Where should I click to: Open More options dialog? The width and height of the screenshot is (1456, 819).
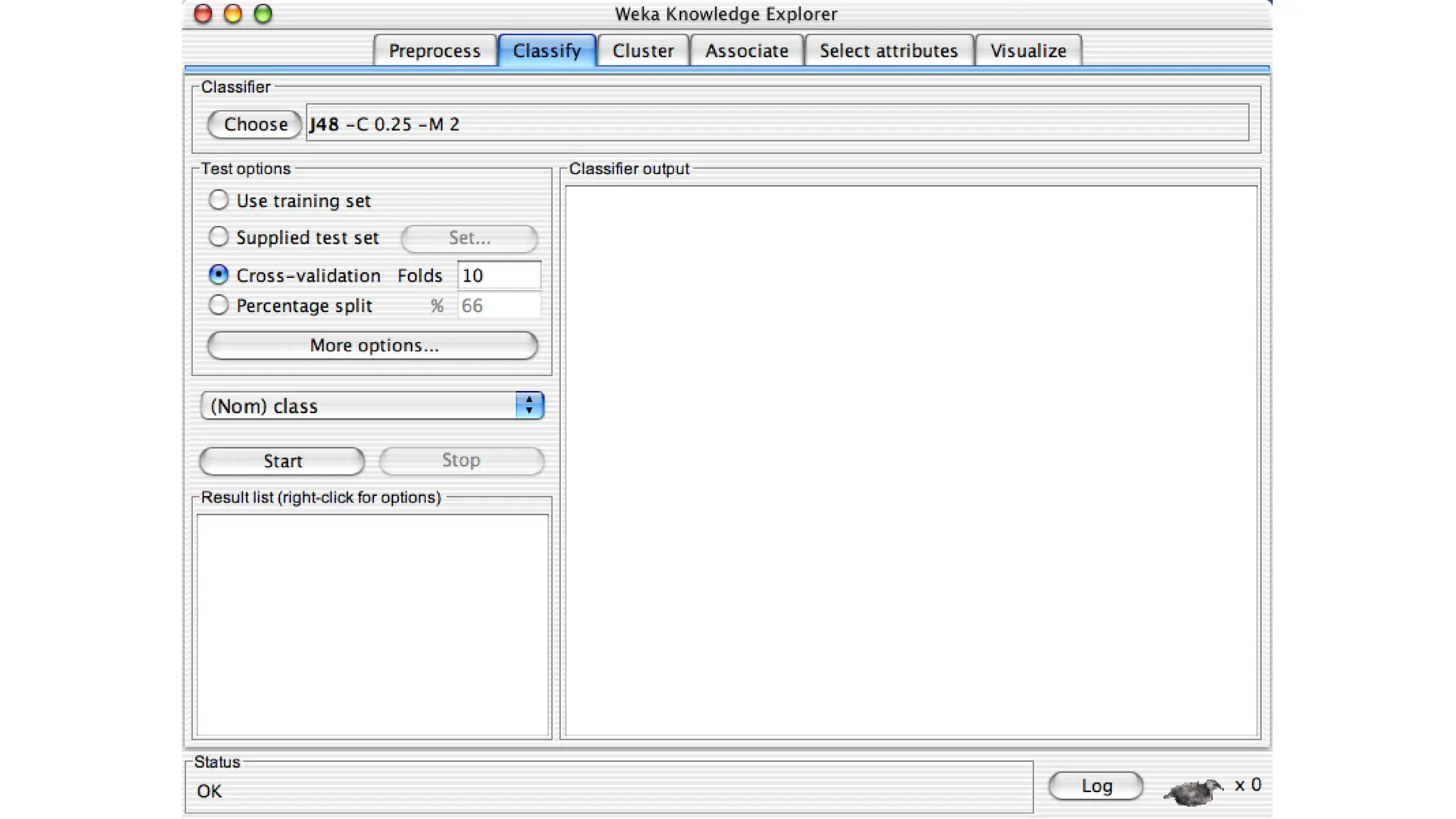tap(373, 346)
